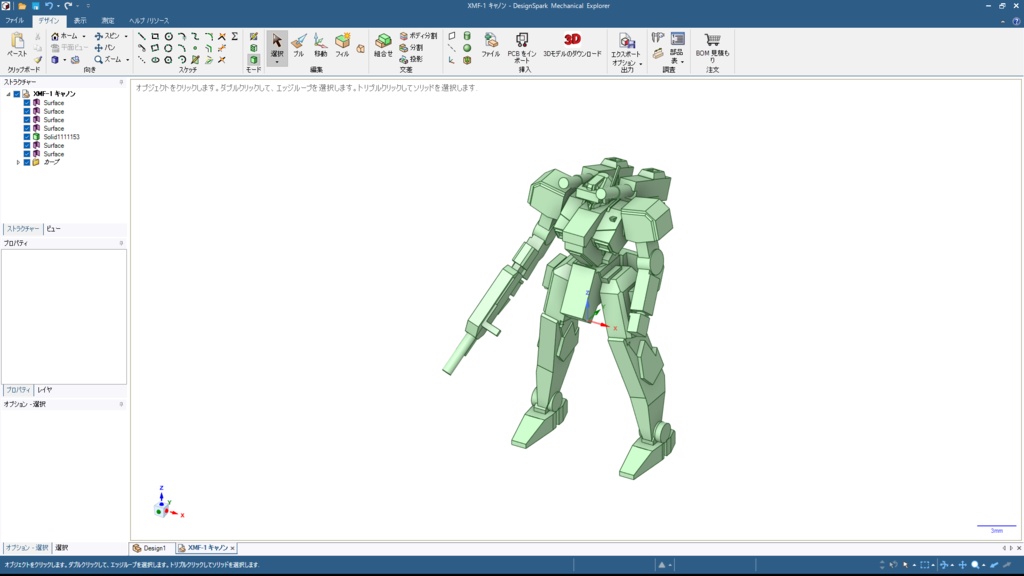This screenshot has height=576, width=1024.
Task: Open the ホーム view dropdown arrow
Action: coord(84,37)
